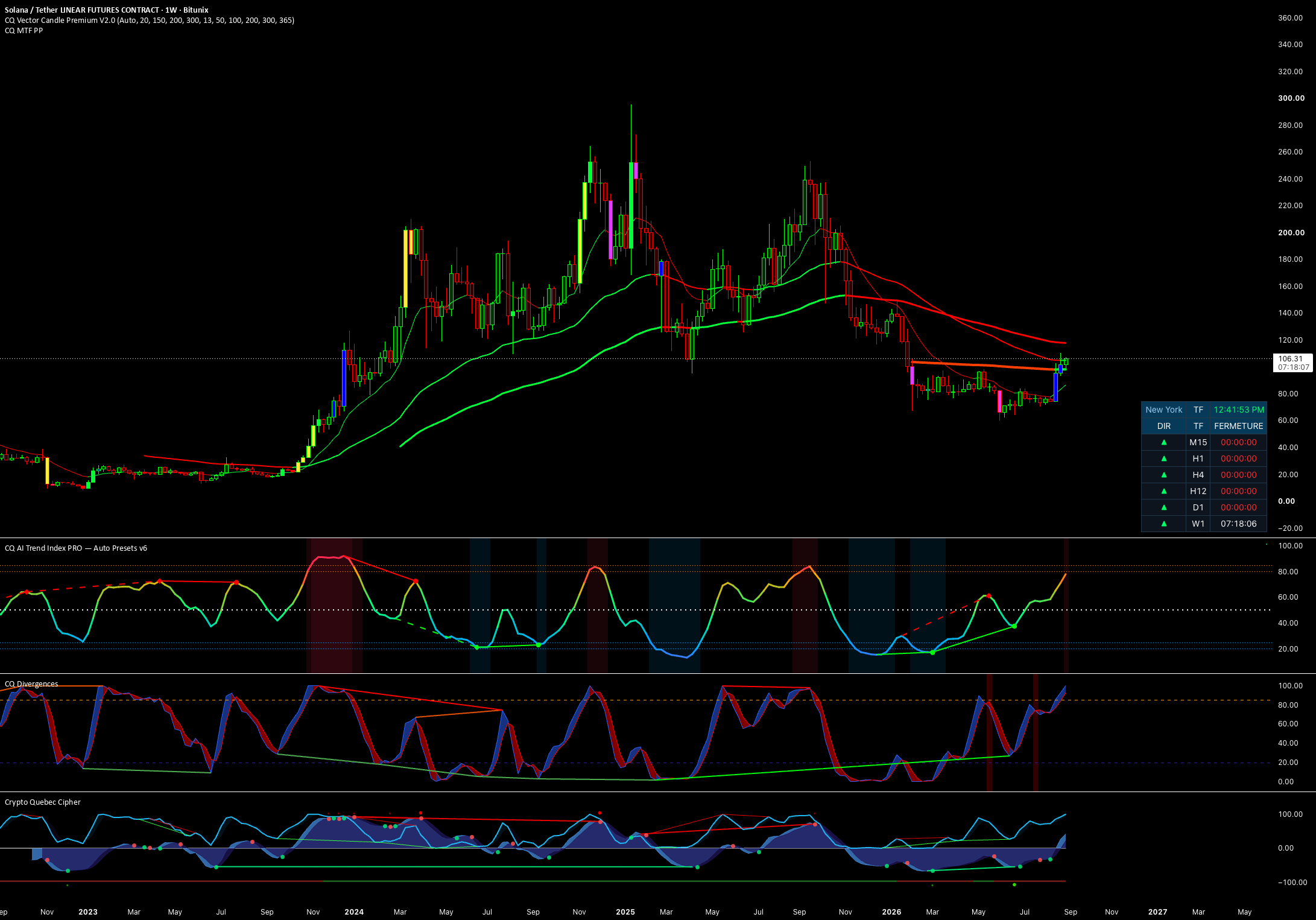1316x920 pixels.
Task: Click the 2024 label on the time axis
Action: (x=353, y=912)
